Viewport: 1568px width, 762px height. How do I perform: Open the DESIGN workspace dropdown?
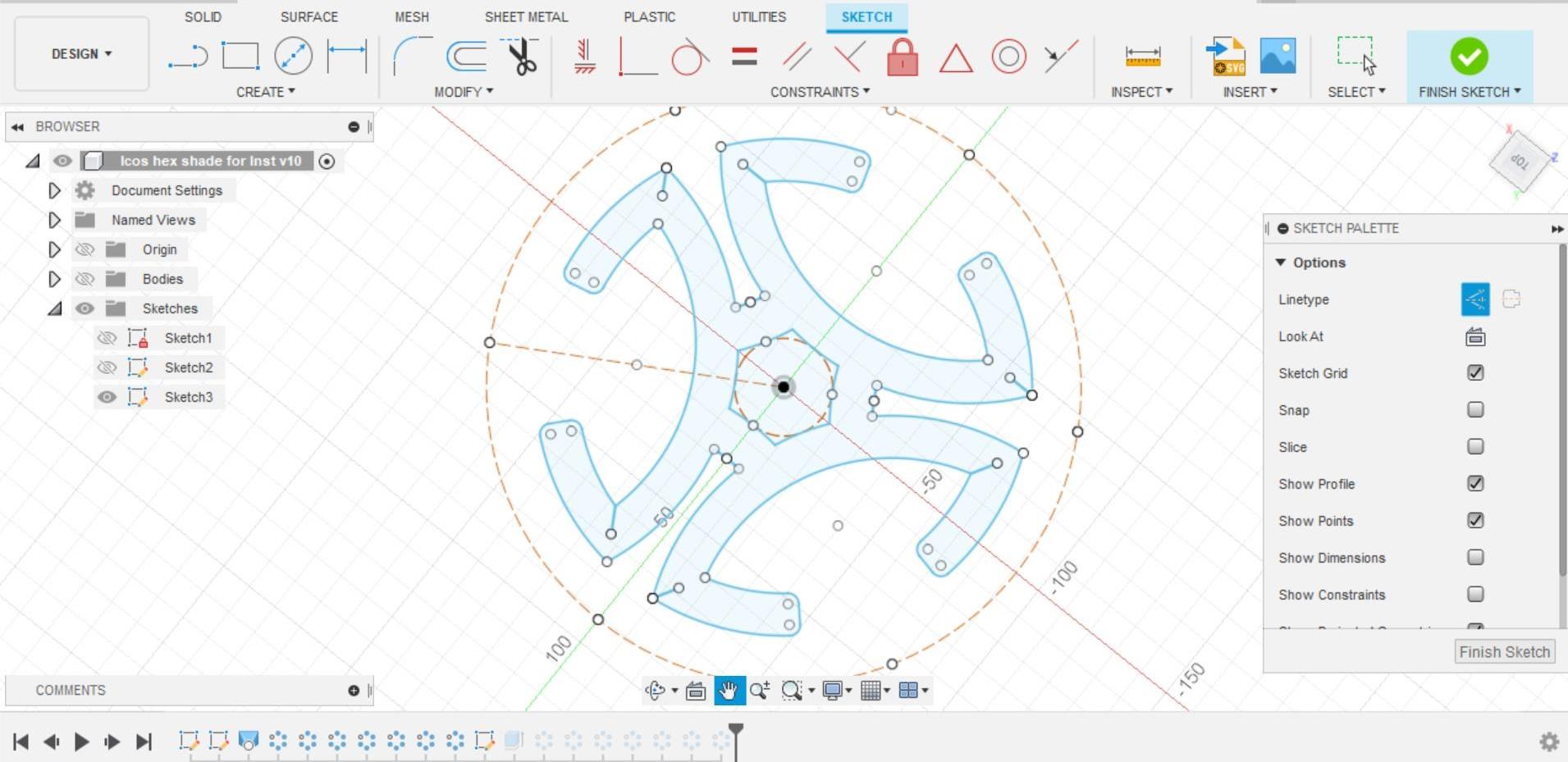(81, 54)
